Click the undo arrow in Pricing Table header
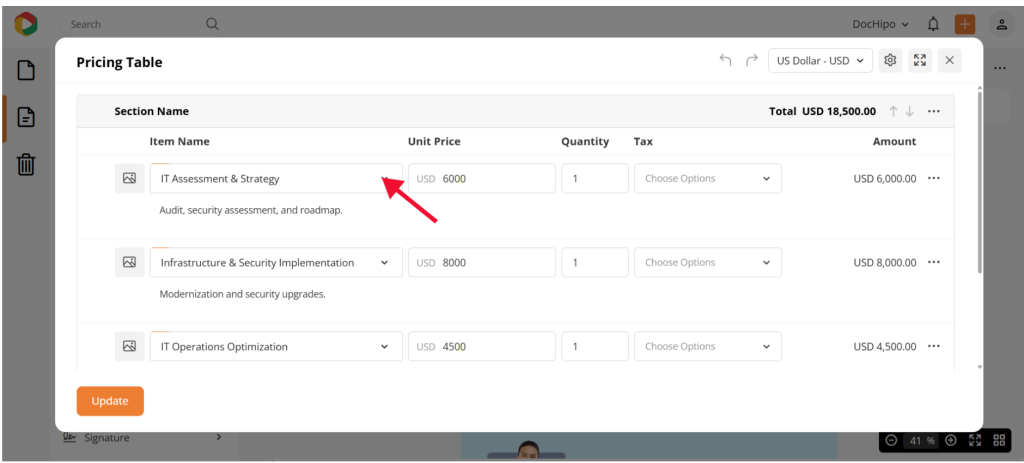 coord(725,61)
